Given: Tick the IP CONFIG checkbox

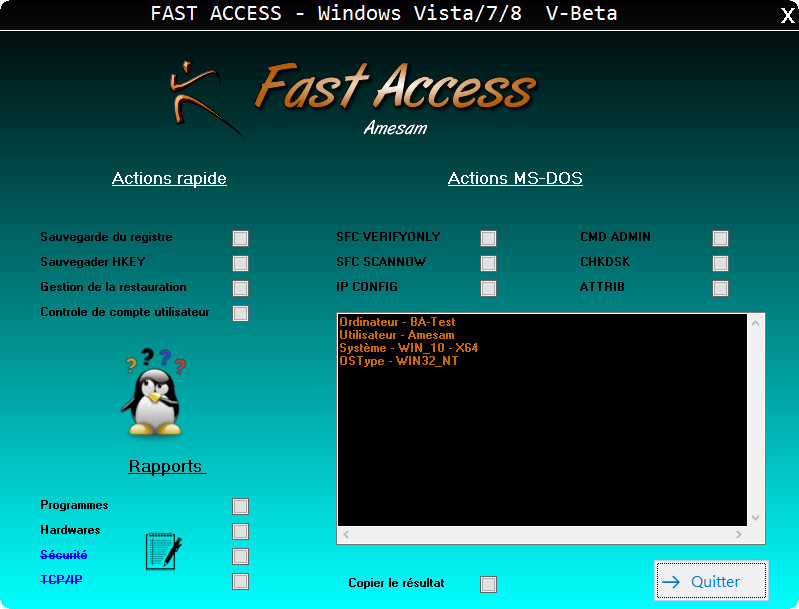Looking at the screenshot, I should (488, 288).
